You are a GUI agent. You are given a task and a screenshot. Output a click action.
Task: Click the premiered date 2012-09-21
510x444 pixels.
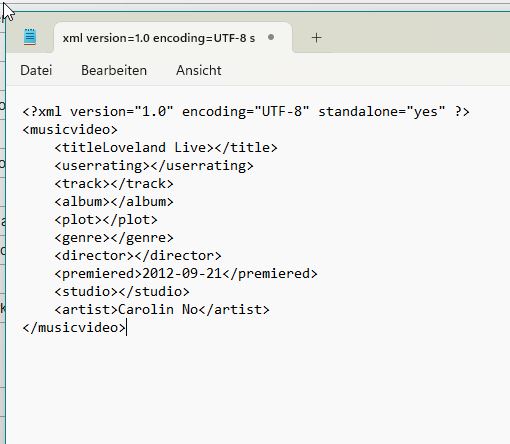tap(182, 274)
